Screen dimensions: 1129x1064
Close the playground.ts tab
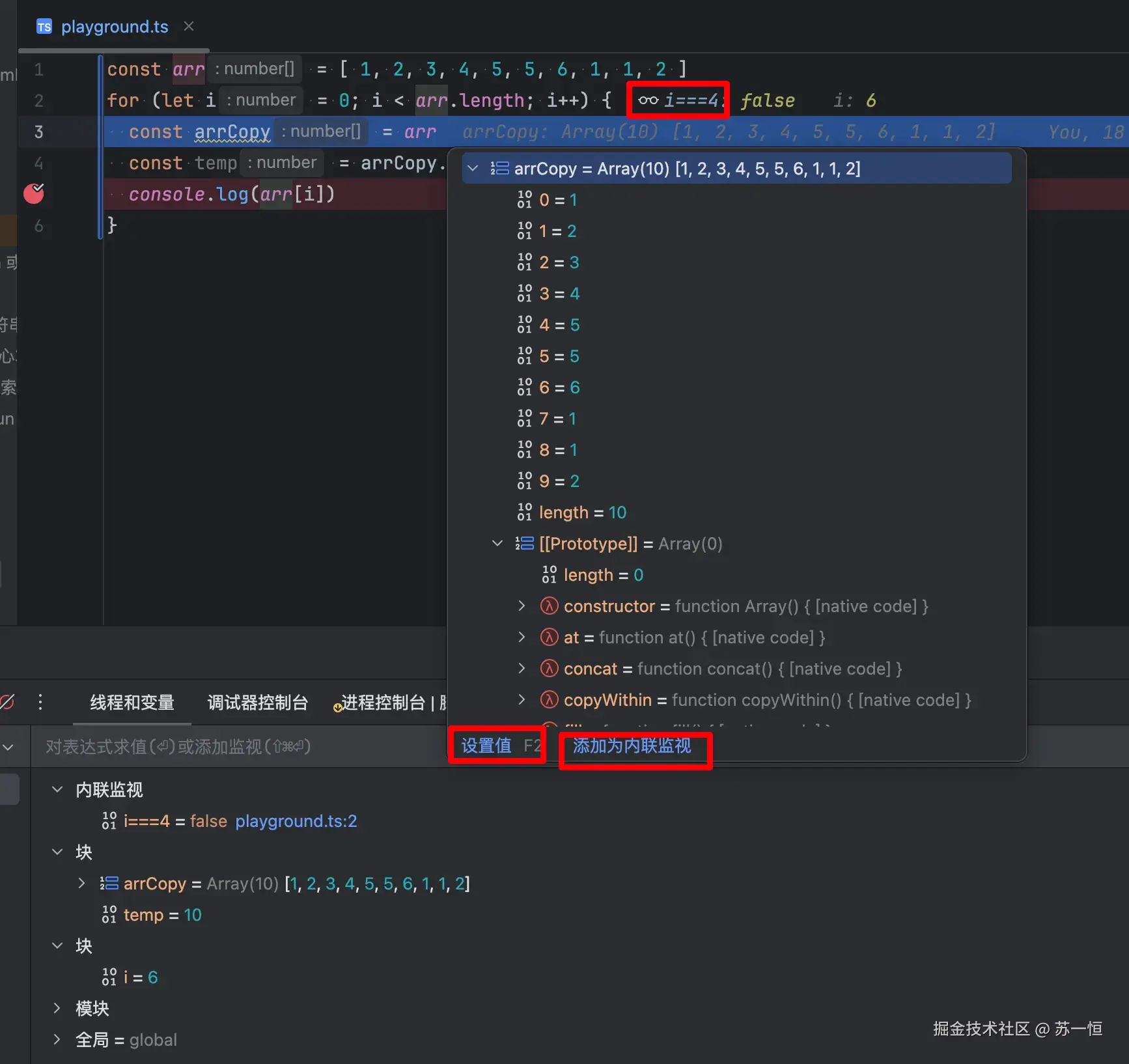click(x=189, y=27)
